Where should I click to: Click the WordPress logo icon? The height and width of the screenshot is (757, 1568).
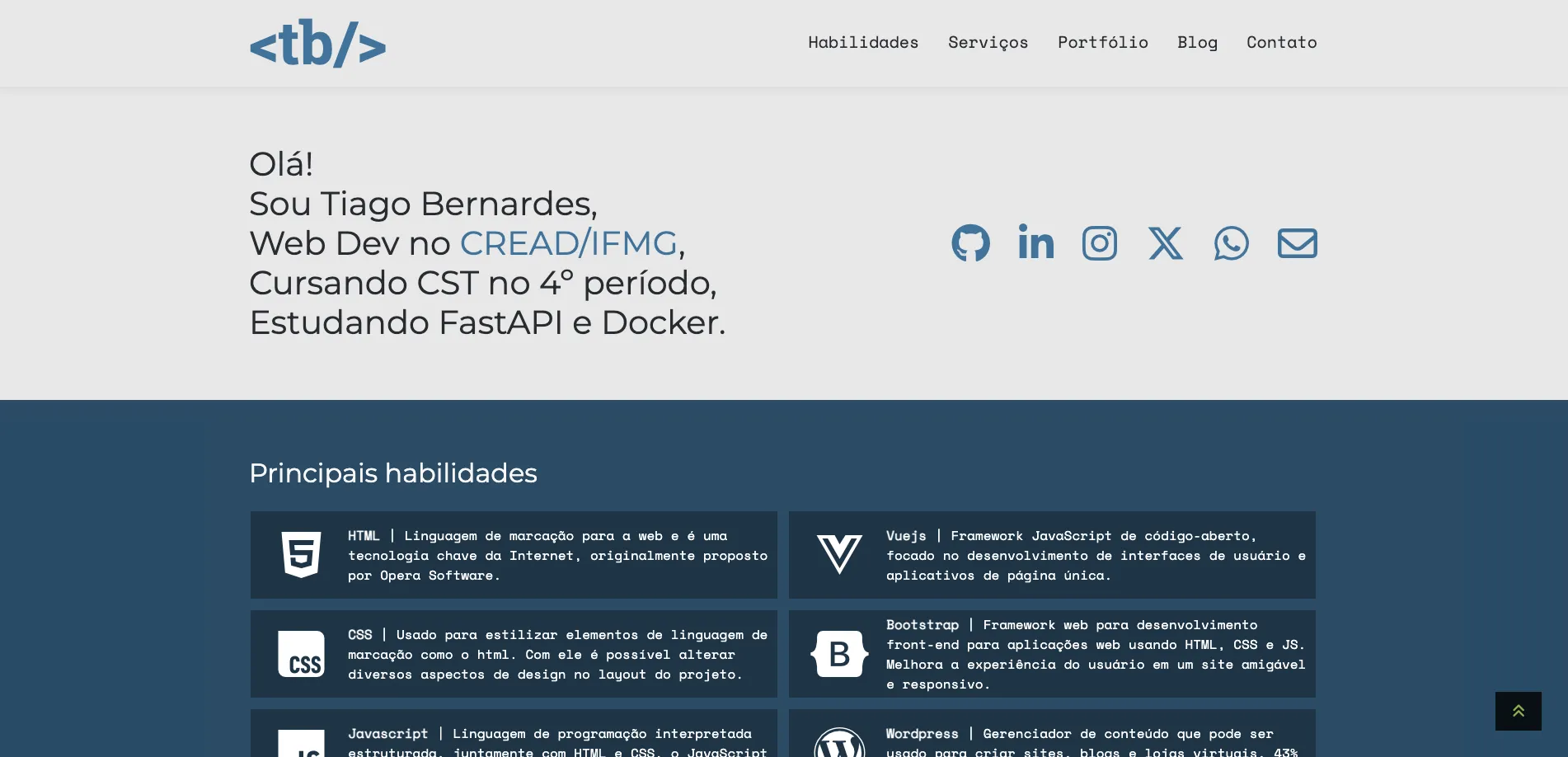(x=839, y=742)
